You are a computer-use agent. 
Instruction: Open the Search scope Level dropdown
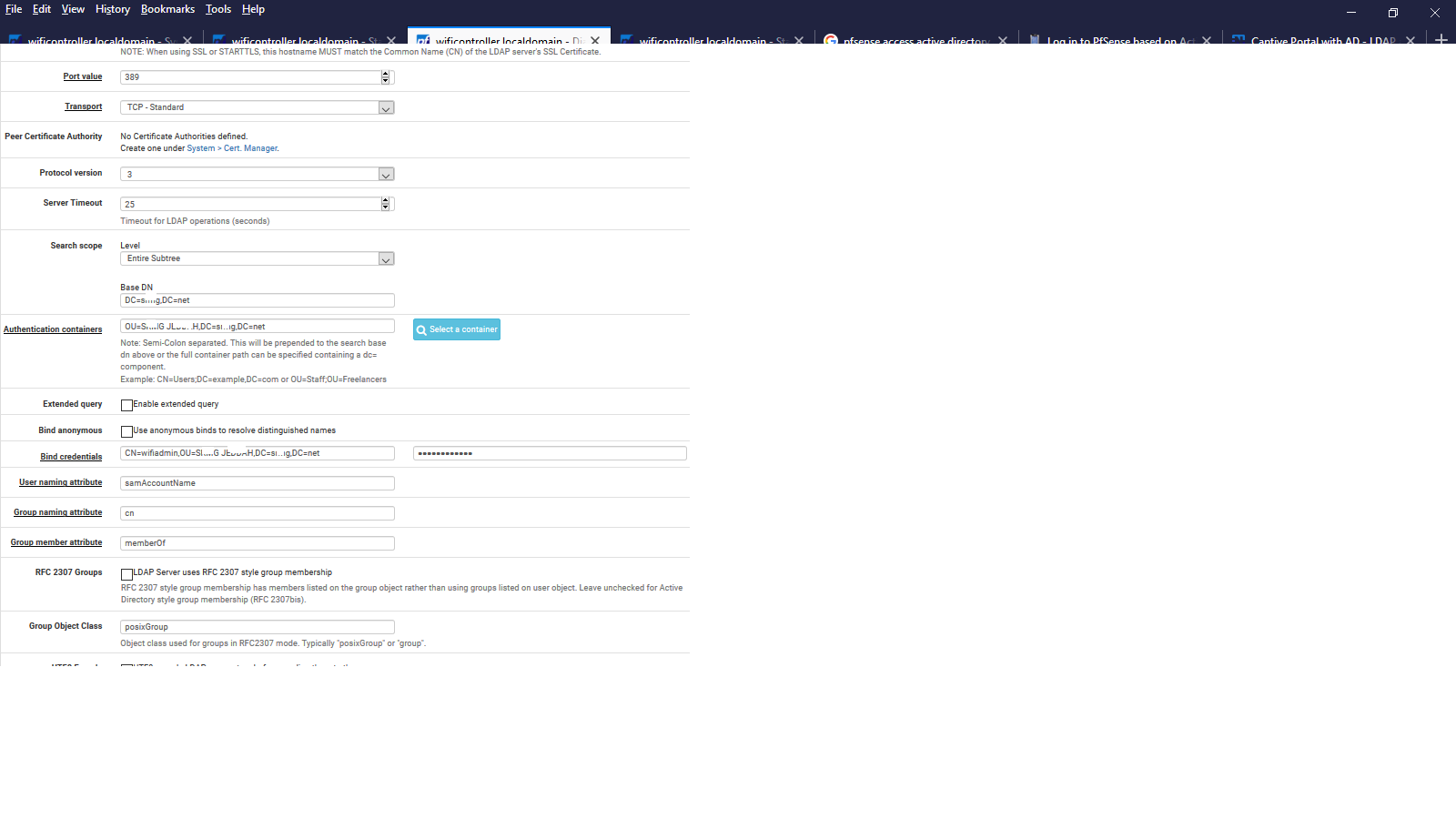tap(258, 258)
